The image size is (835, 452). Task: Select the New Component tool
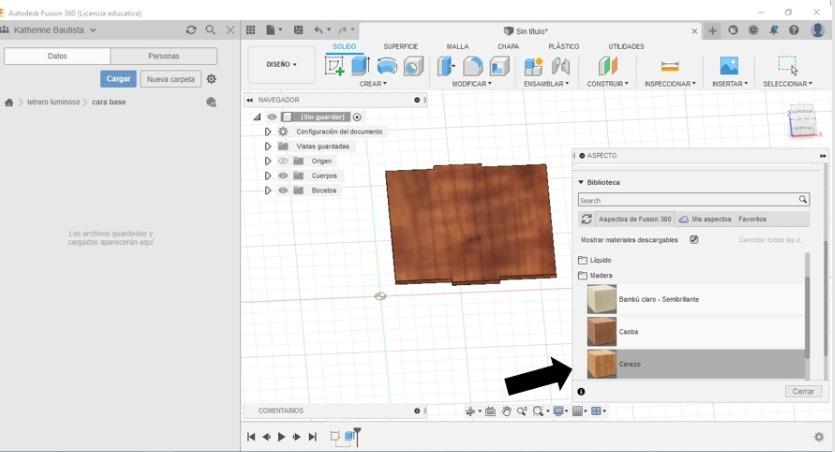[x=533, y=67]
